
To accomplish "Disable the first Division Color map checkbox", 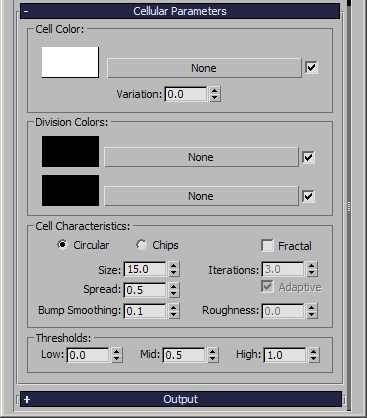I will click(x=308, y=157).
